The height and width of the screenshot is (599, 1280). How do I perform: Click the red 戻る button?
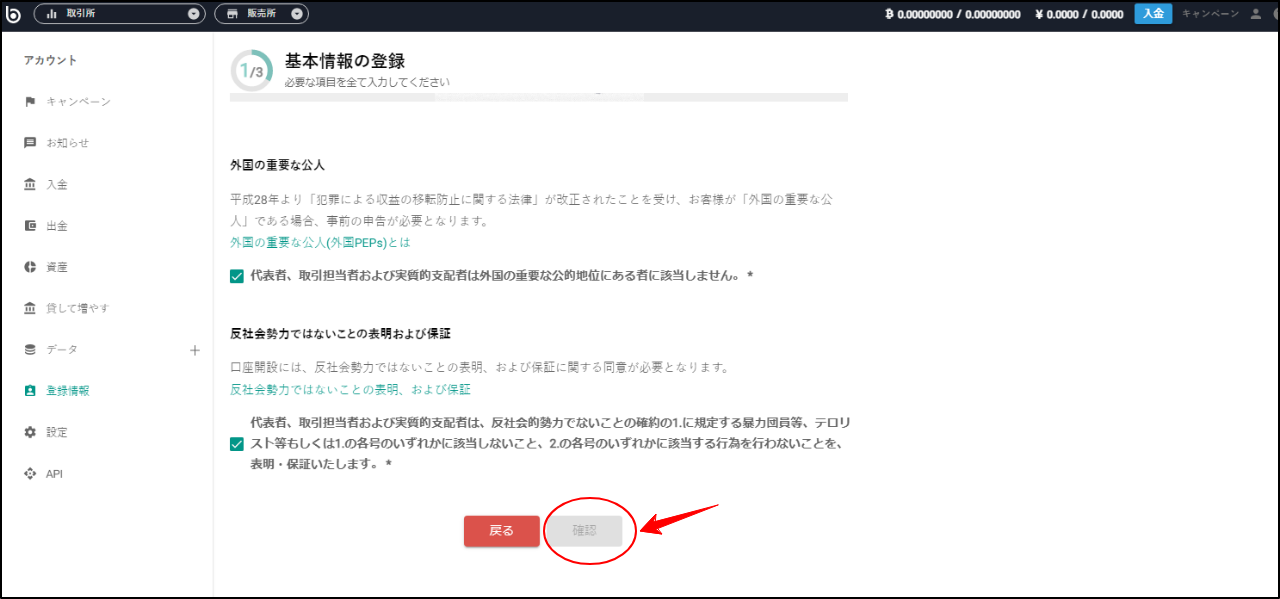click(x=501, y=531)
